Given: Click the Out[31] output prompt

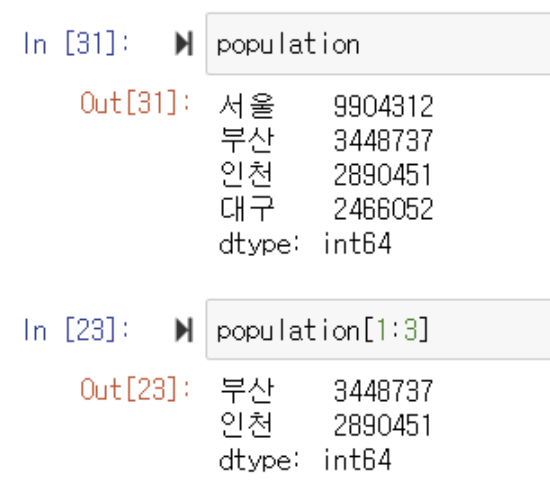Looking at the screenshot, I should (135, 102).
